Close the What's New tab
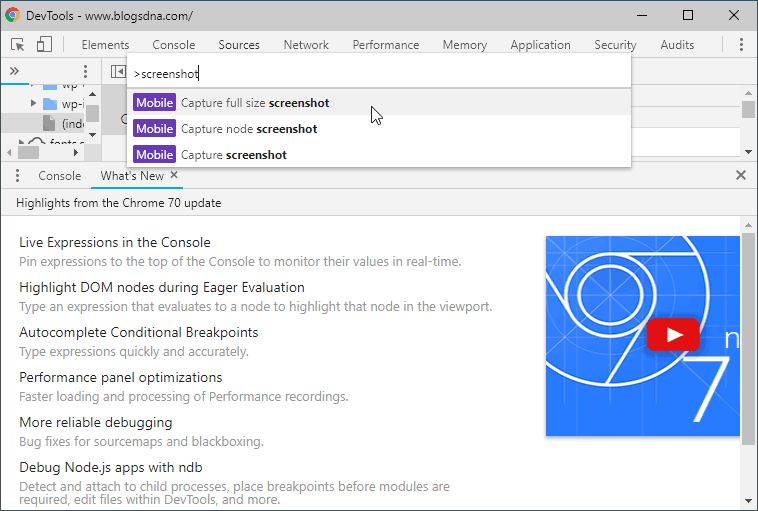Image resolution: width=758 pixels, height=511 pixels. click(174, 175)
